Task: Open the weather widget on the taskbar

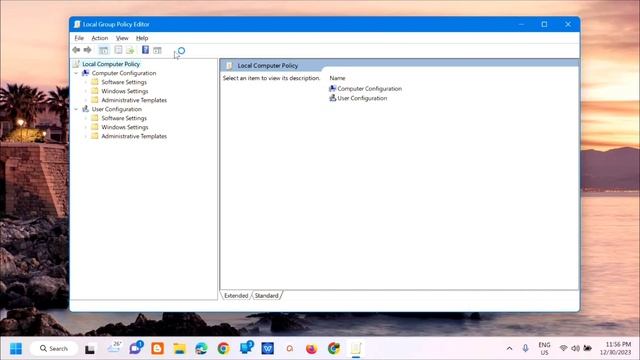Action: 114,348
